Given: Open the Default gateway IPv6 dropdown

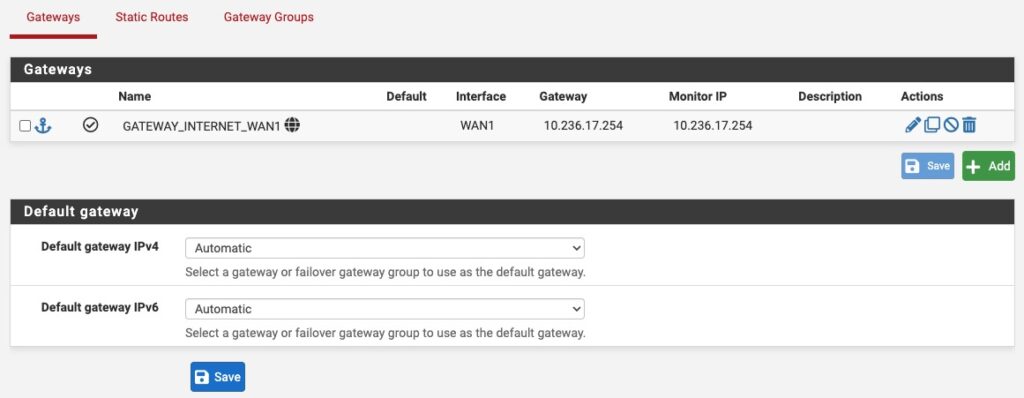Looking at the screenshot, I should pos(385,309).
